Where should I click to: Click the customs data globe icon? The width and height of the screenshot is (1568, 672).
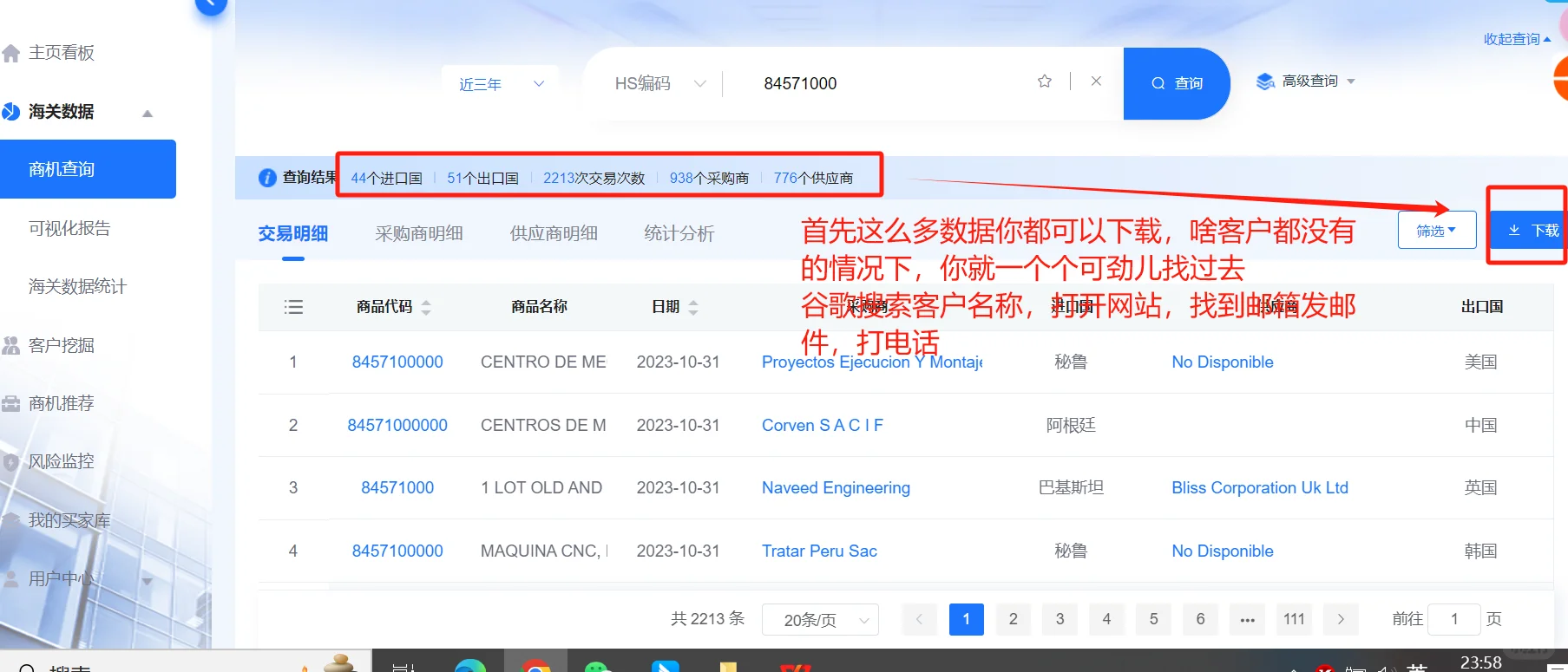click(10, 112)
